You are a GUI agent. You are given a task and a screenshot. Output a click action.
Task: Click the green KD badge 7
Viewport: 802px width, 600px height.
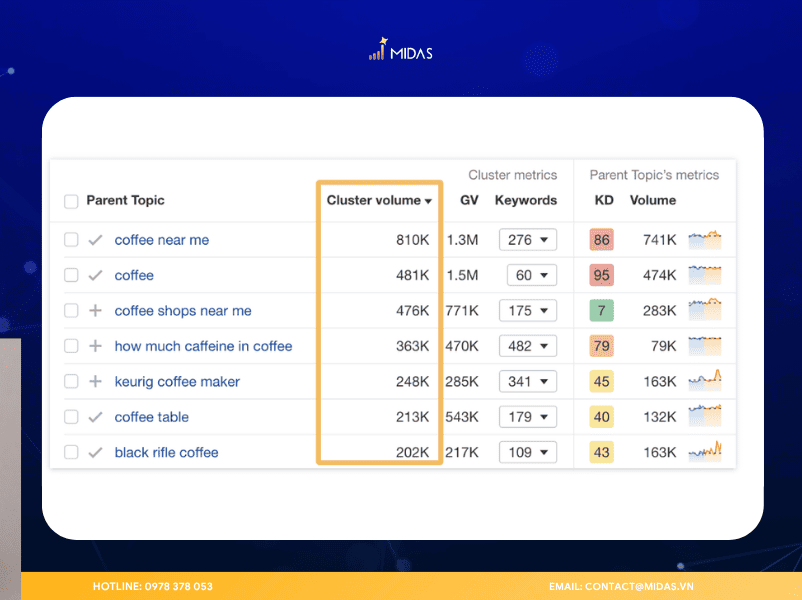(602, 310)
